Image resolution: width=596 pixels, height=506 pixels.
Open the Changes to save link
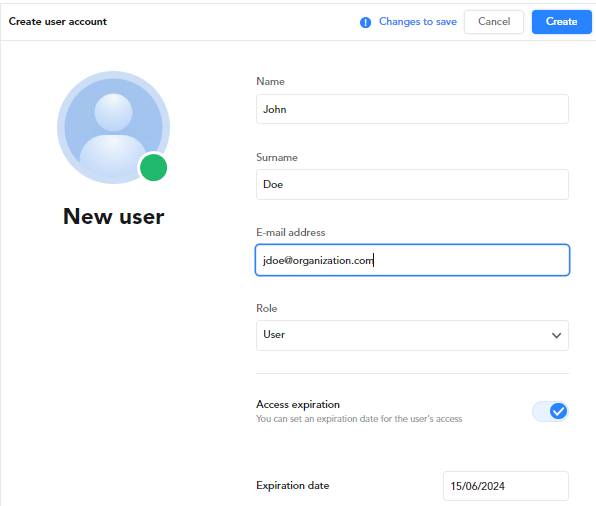coord(418,22)
